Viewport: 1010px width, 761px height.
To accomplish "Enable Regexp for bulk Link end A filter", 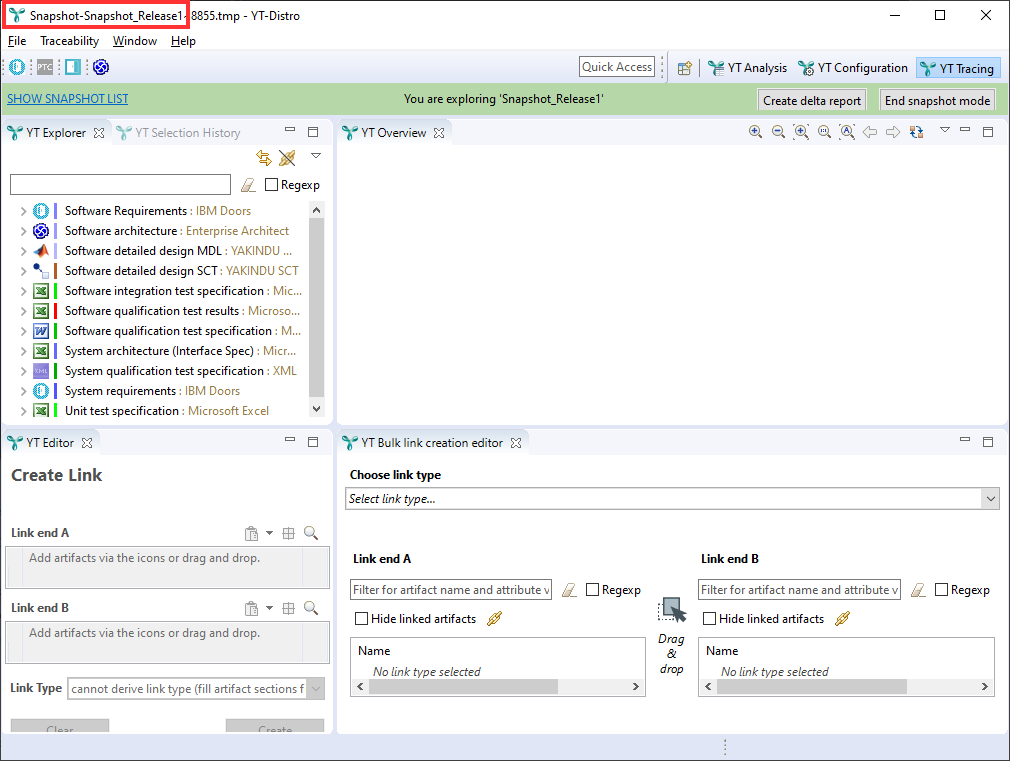I will pos(593,590).
